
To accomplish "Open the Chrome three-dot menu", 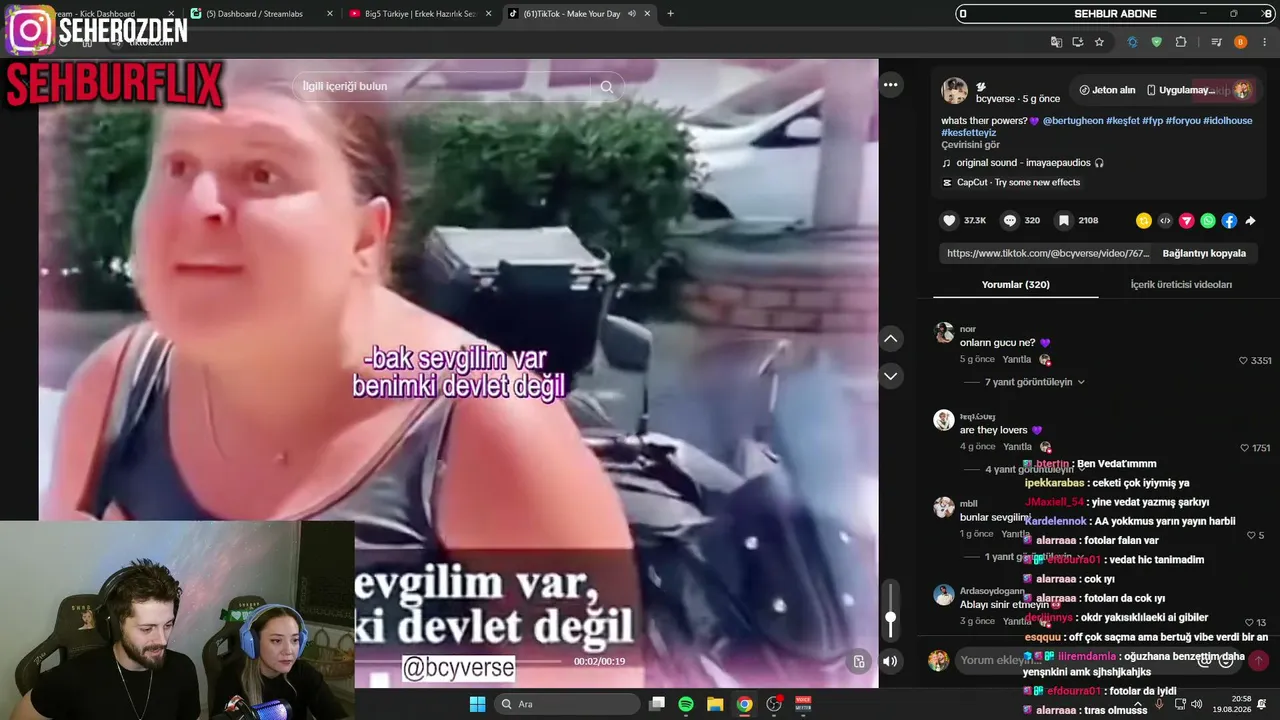I will pyautogui.click(x=1263, y=42).
